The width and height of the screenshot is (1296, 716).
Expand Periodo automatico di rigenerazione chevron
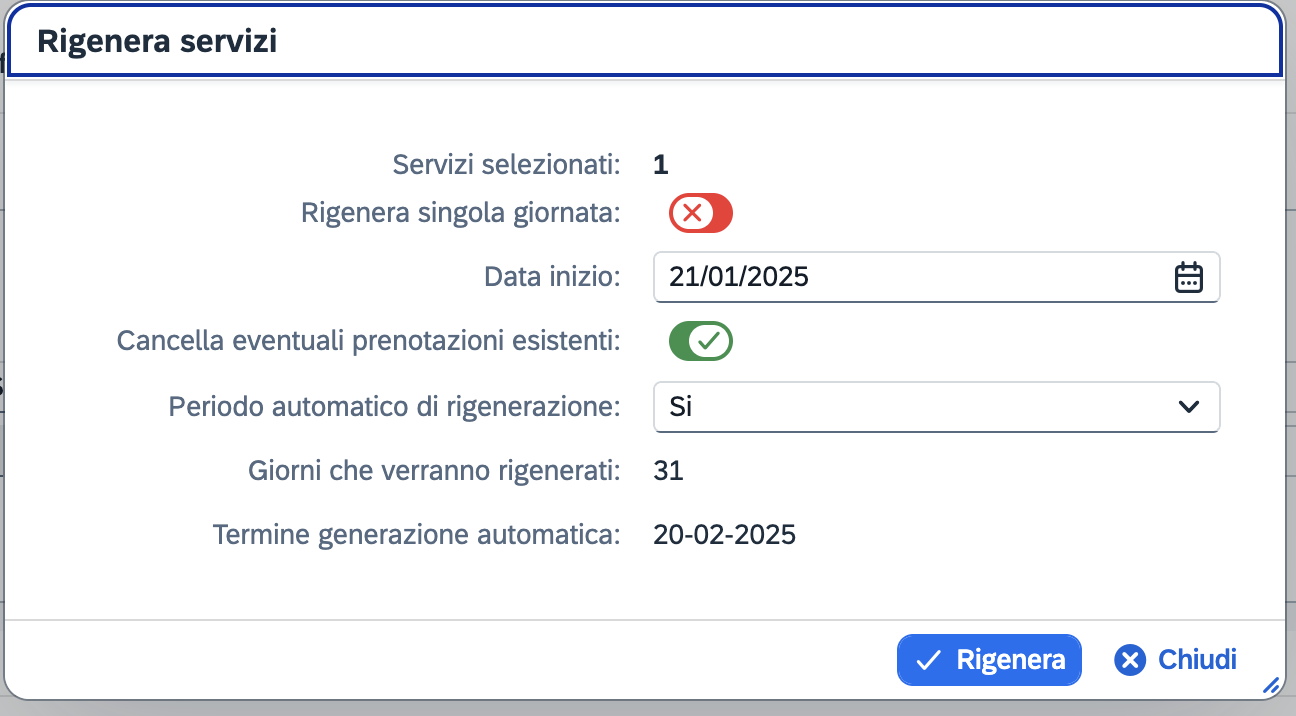1188,407
